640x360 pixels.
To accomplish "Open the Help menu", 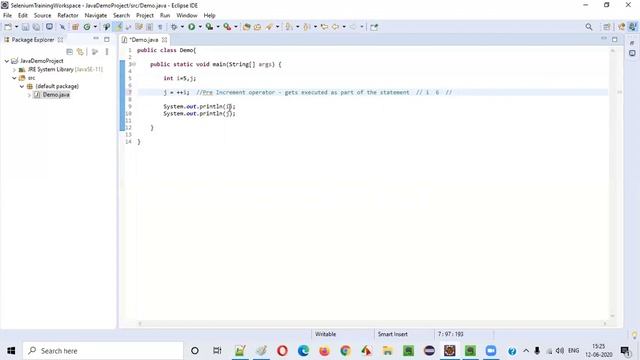I will coord(209,16).
